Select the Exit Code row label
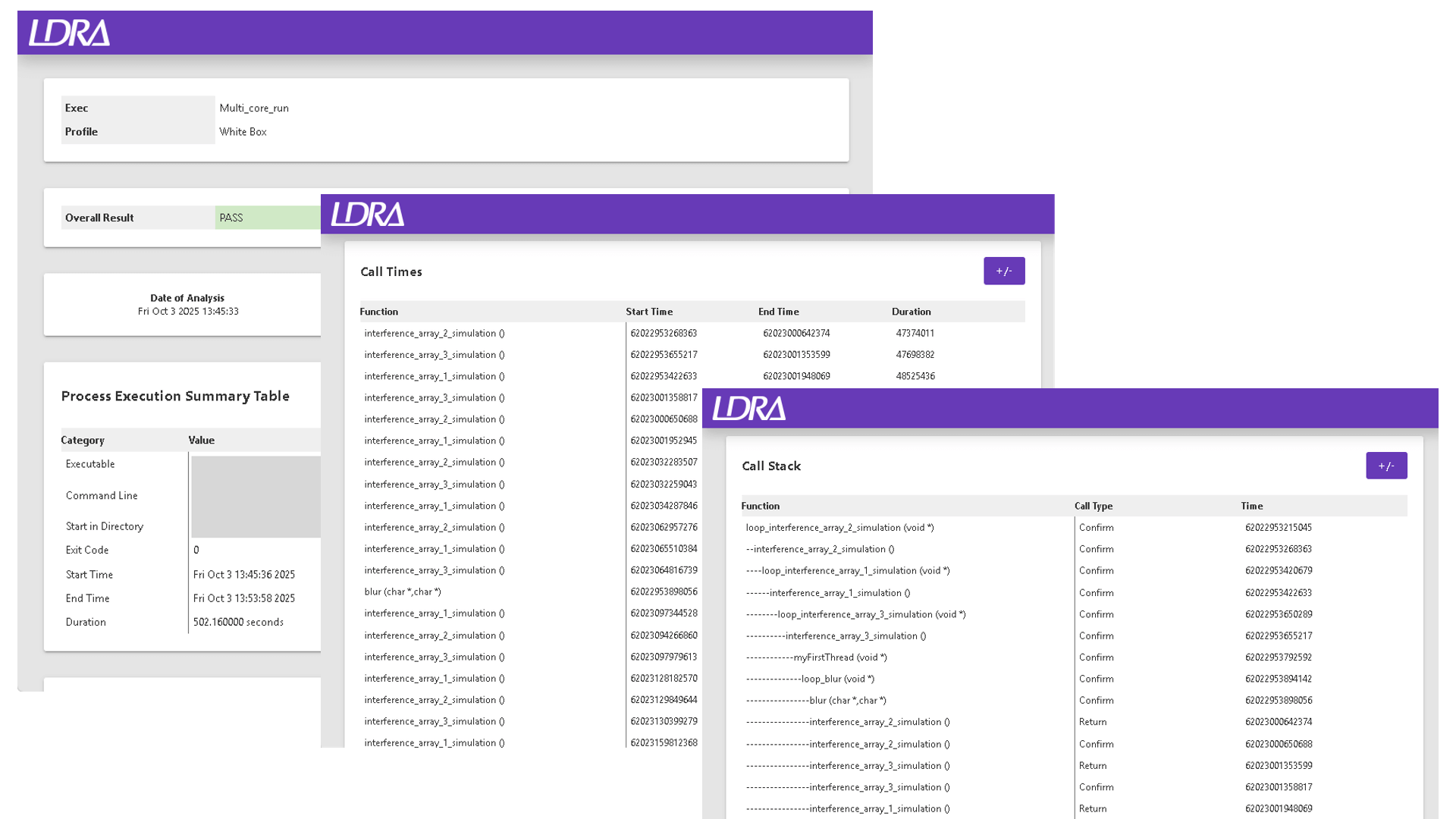Screen dimensions: 1456x819 [87, 550]
